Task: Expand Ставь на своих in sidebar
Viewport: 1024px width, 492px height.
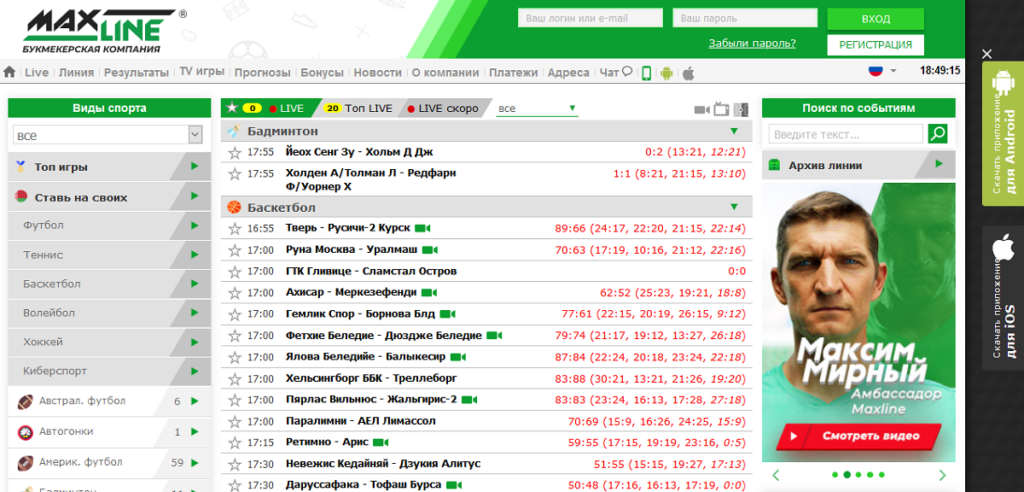Action: point(194,196)
